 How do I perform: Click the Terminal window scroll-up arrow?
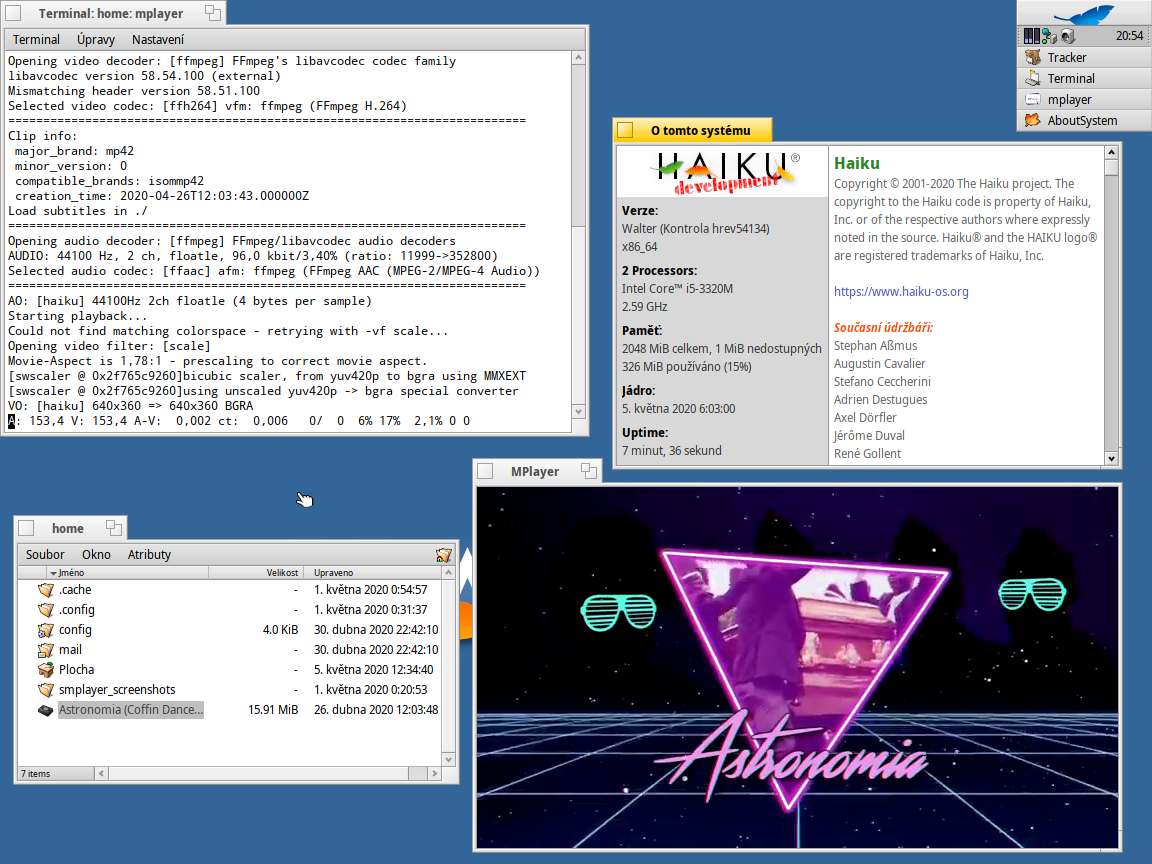tap(579, 57)
